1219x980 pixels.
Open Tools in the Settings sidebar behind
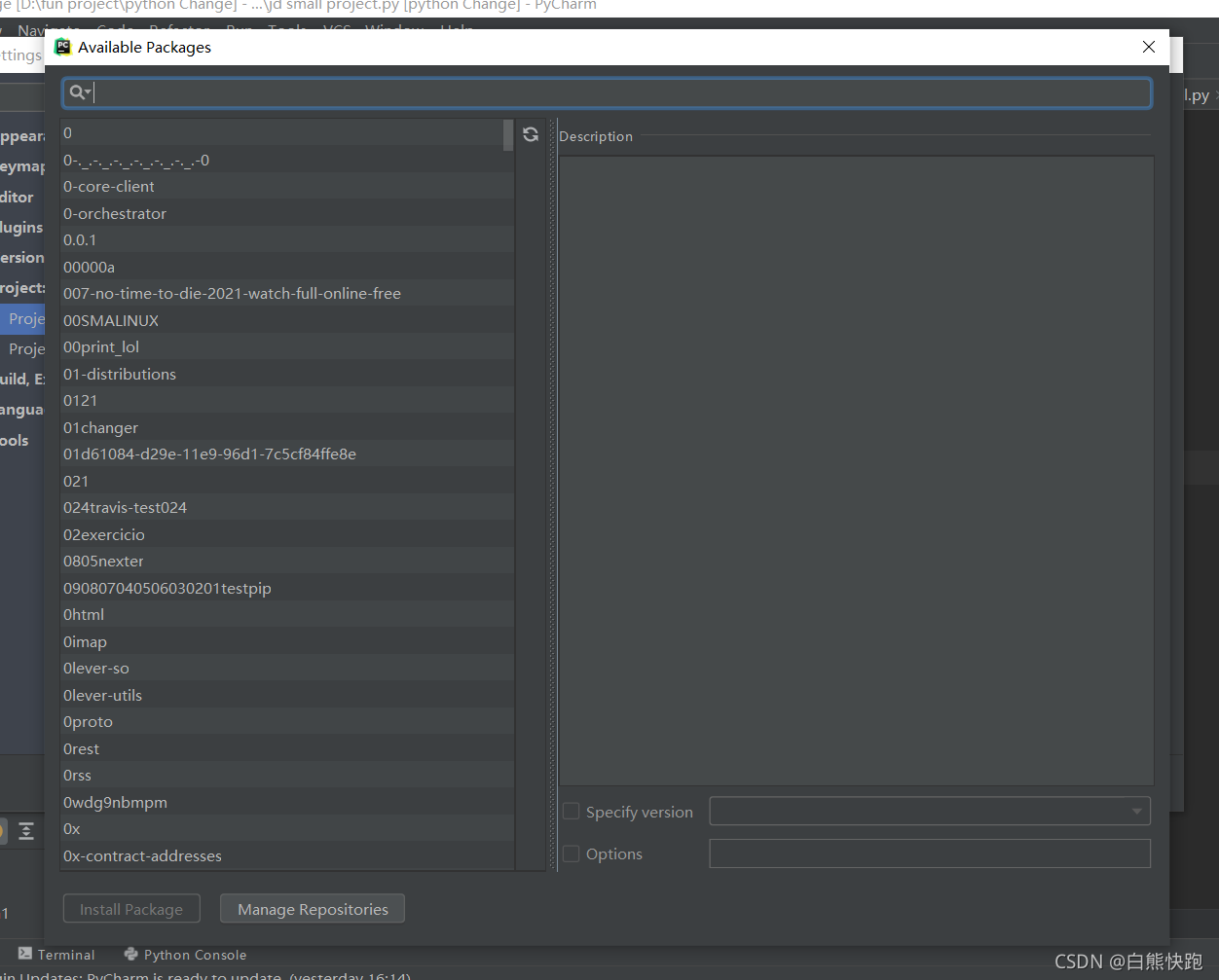click(x=15, y=440)
